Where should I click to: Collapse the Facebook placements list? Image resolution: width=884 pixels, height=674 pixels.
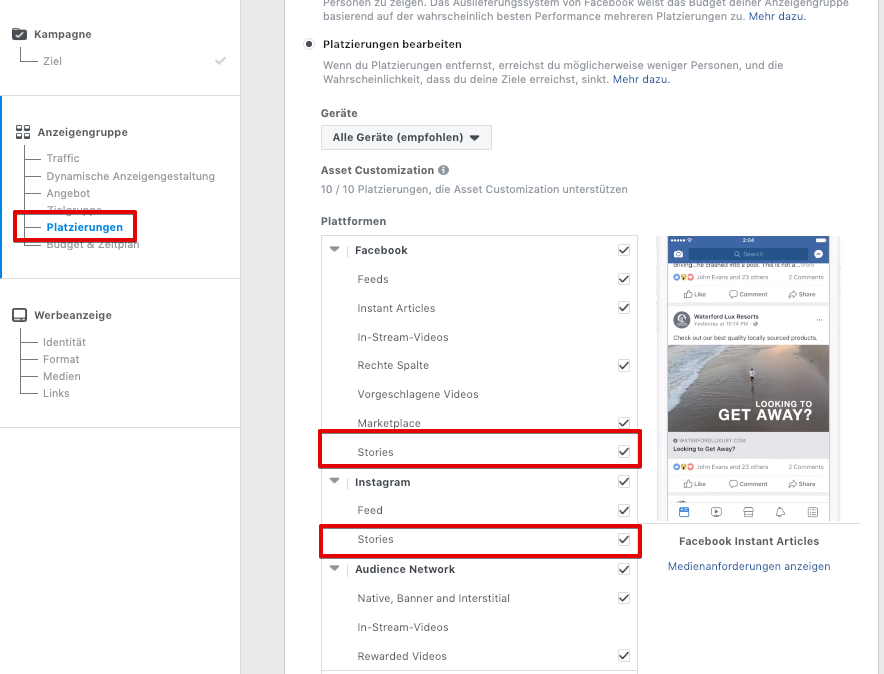click(x=334, y=249)
